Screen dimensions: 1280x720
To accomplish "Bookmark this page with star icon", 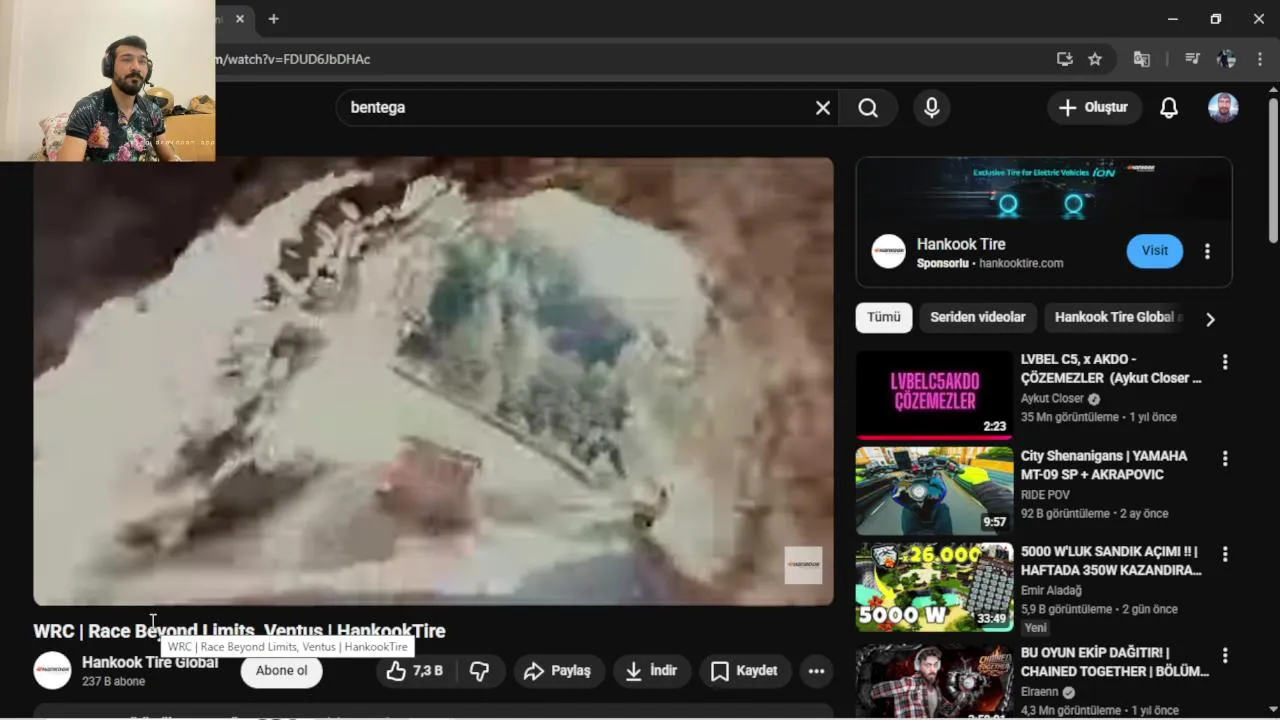I will coord(1095,59).
